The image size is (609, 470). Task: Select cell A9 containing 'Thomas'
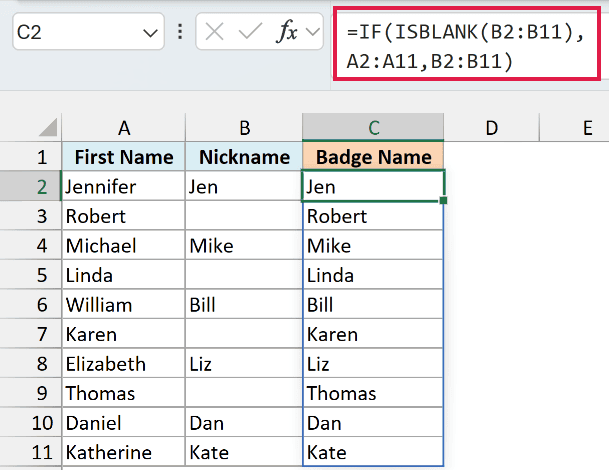pos(124,393)
